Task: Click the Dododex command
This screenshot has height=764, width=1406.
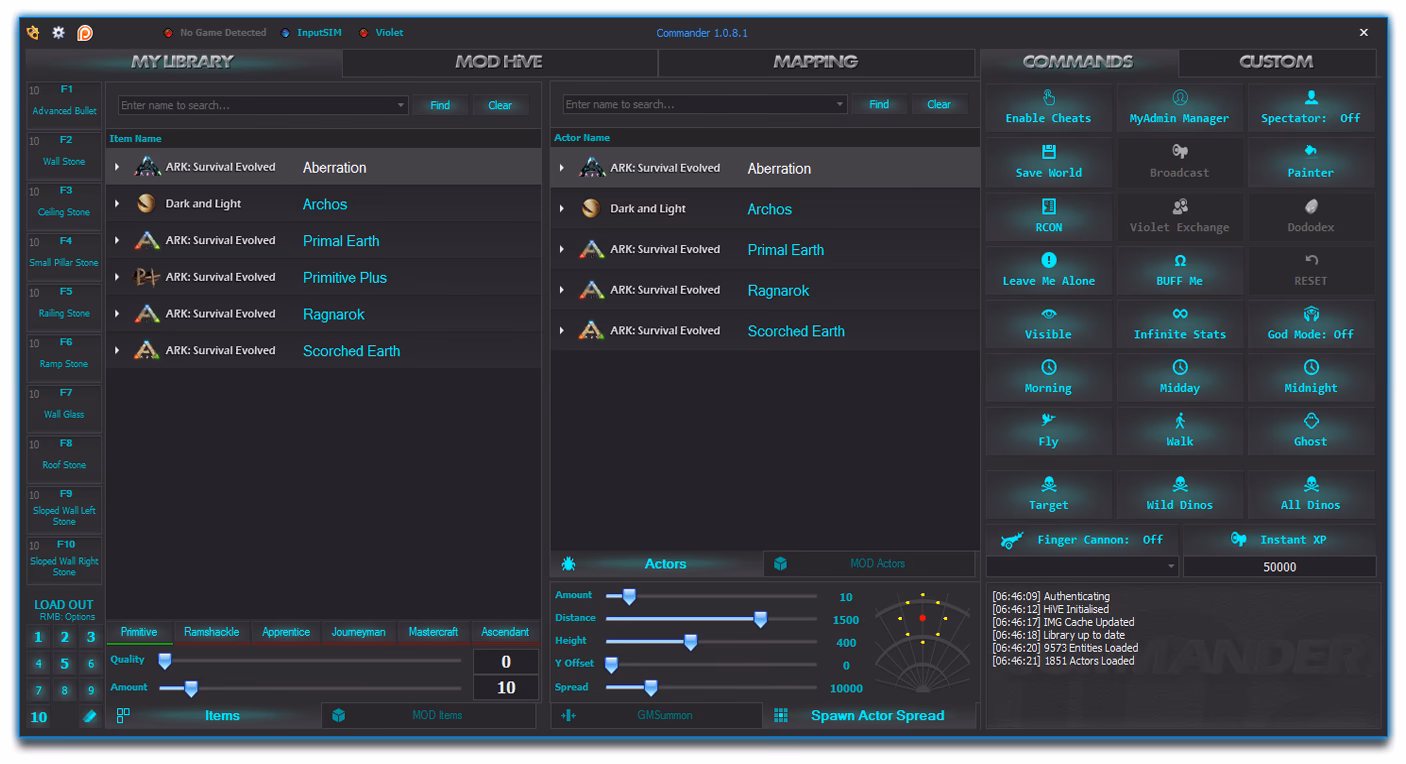Action: pyautogui.click(x=1310, y=216)
